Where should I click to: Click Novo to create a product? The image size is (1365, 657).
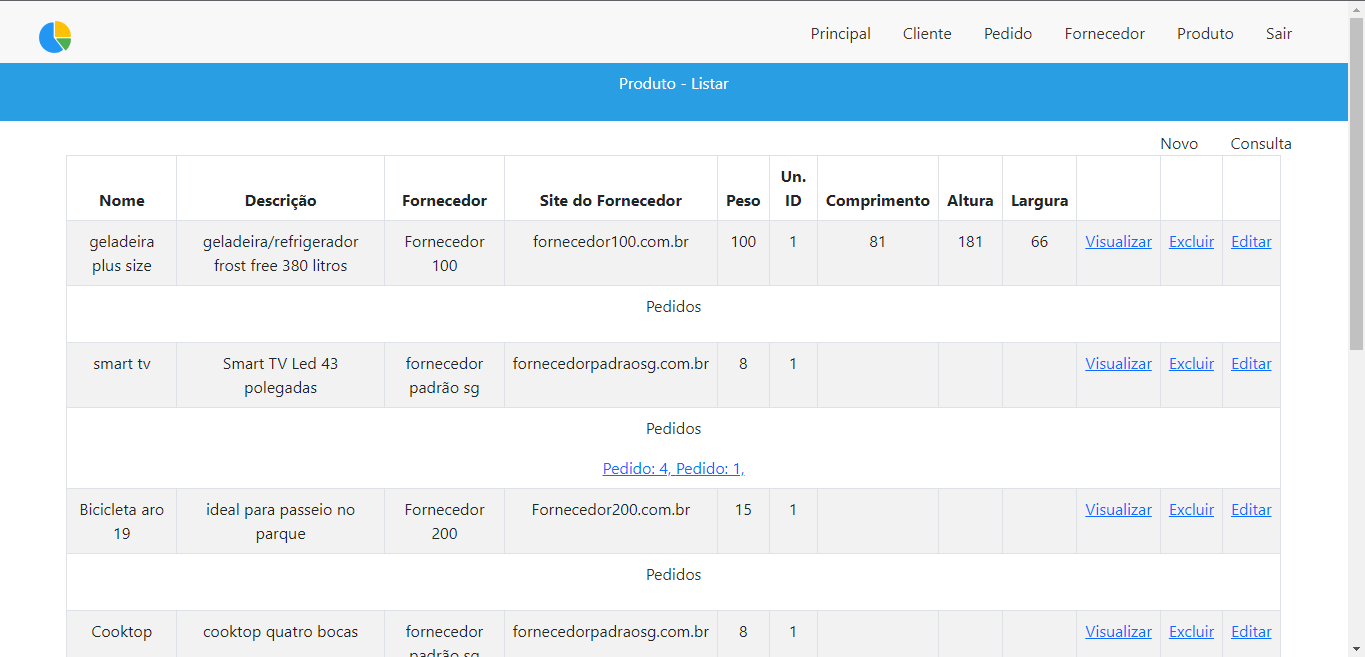pos(1179,143)
